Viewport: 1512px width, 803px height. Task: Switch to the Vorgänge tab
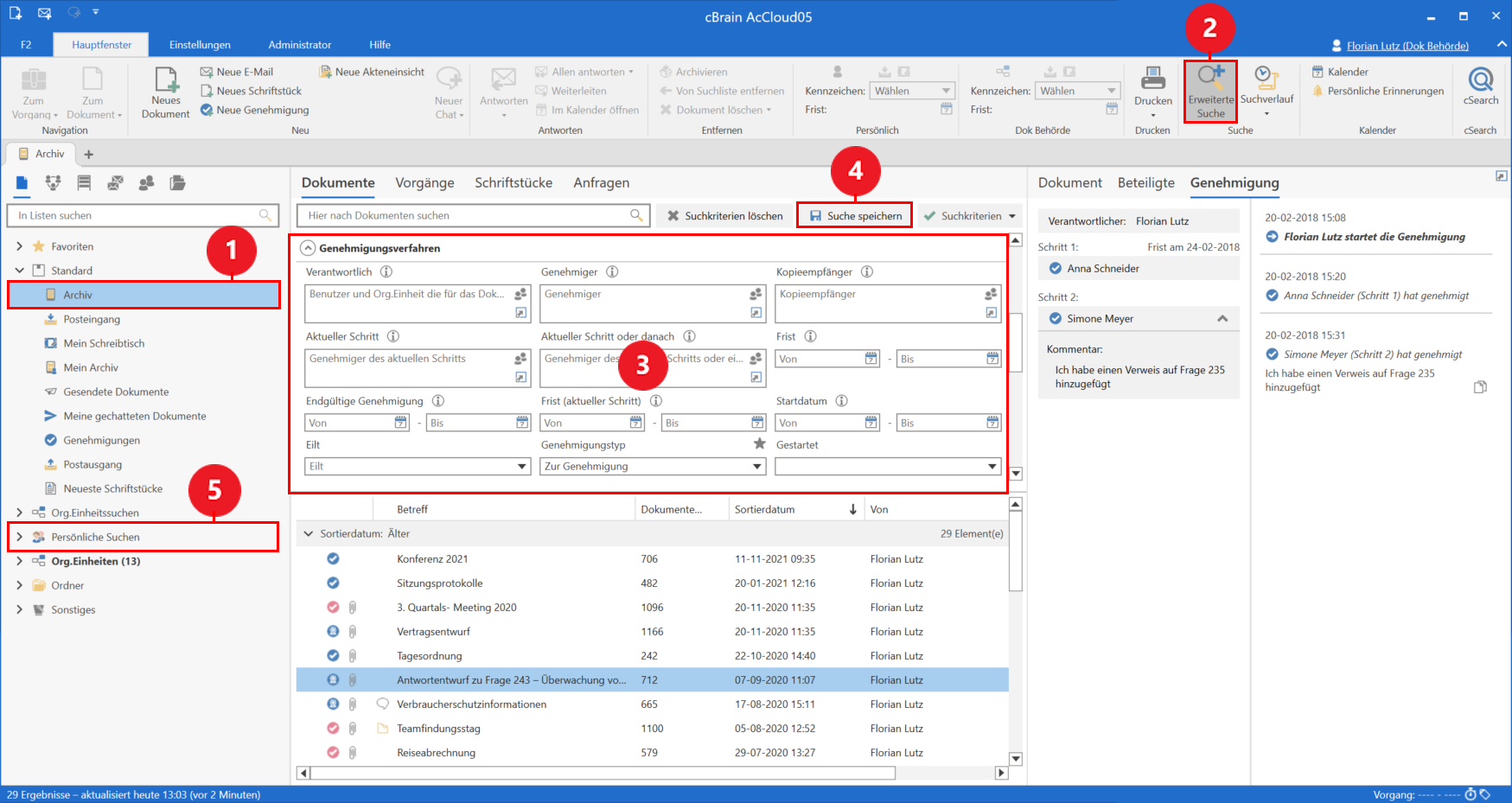point(424,183)
